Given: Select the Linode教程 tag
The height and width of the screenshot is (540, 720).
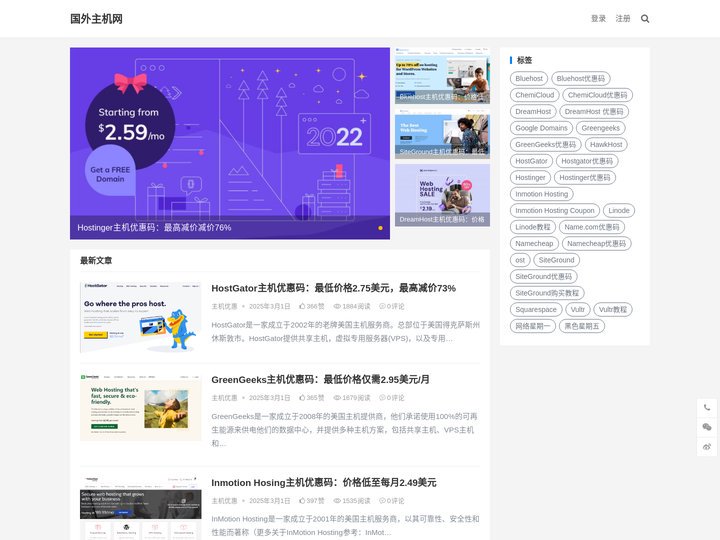Looking at the screenshot, I should [x=533, y=227].
